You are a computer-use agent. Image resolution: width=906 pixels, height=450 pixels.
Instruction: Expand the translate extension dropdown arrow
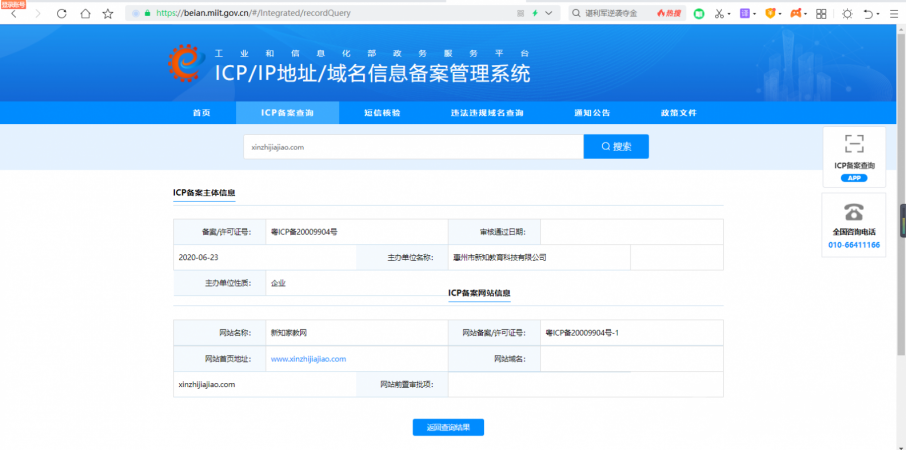(x=755, y=14)
